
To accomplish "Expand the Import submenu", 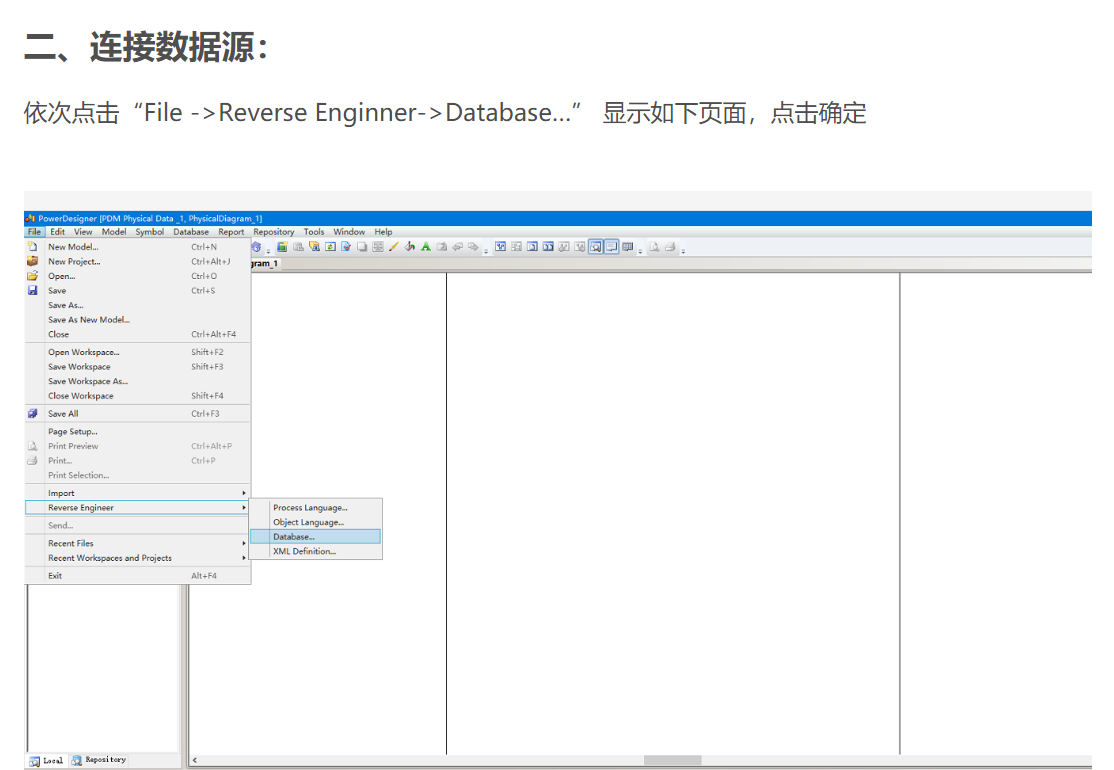I will point(136,493).
